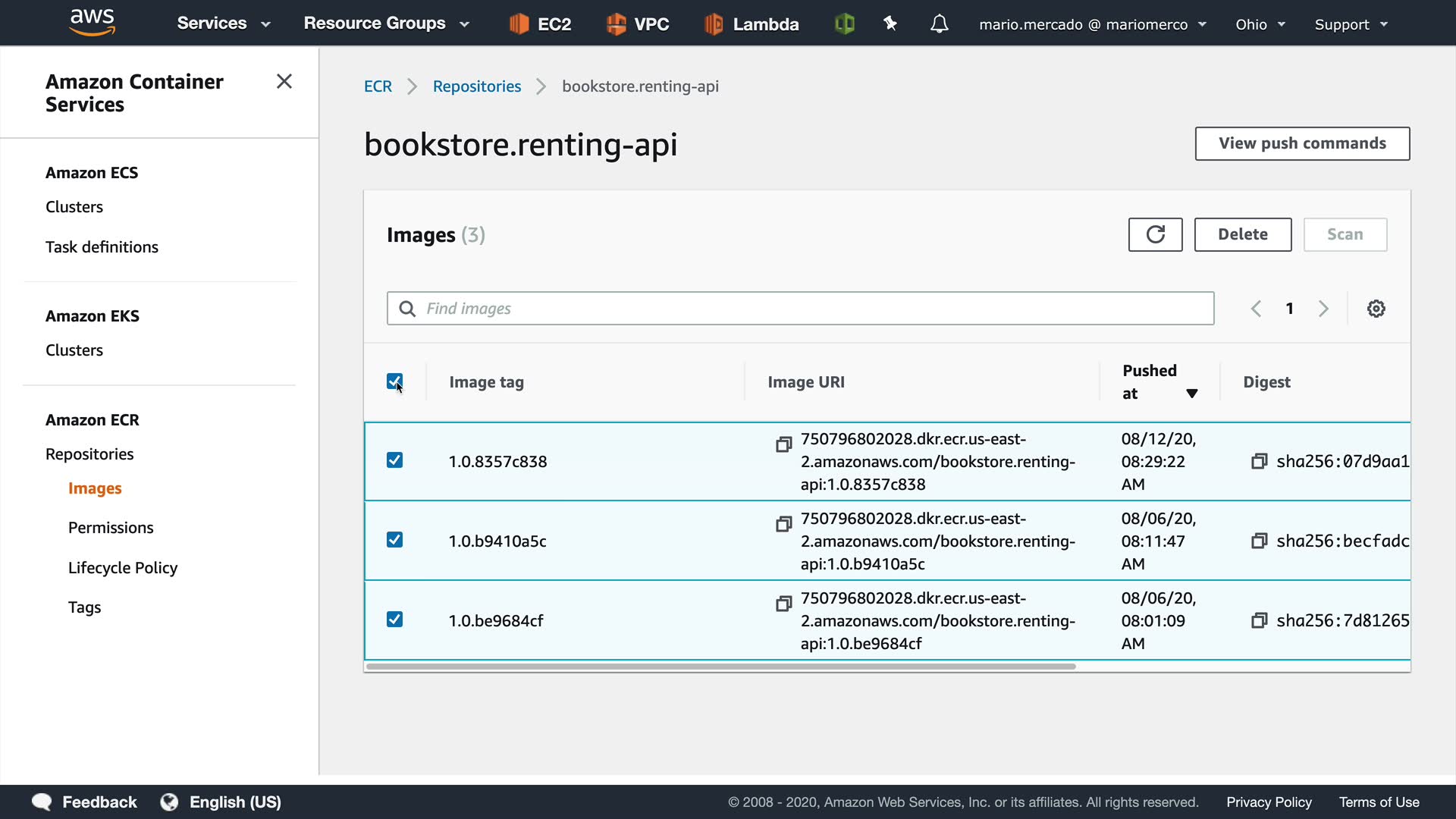This screenshot has height=819, width=1456.
Task: Copy the URI of image 1.0.8357c838
Action: click(x=784, y=444)
